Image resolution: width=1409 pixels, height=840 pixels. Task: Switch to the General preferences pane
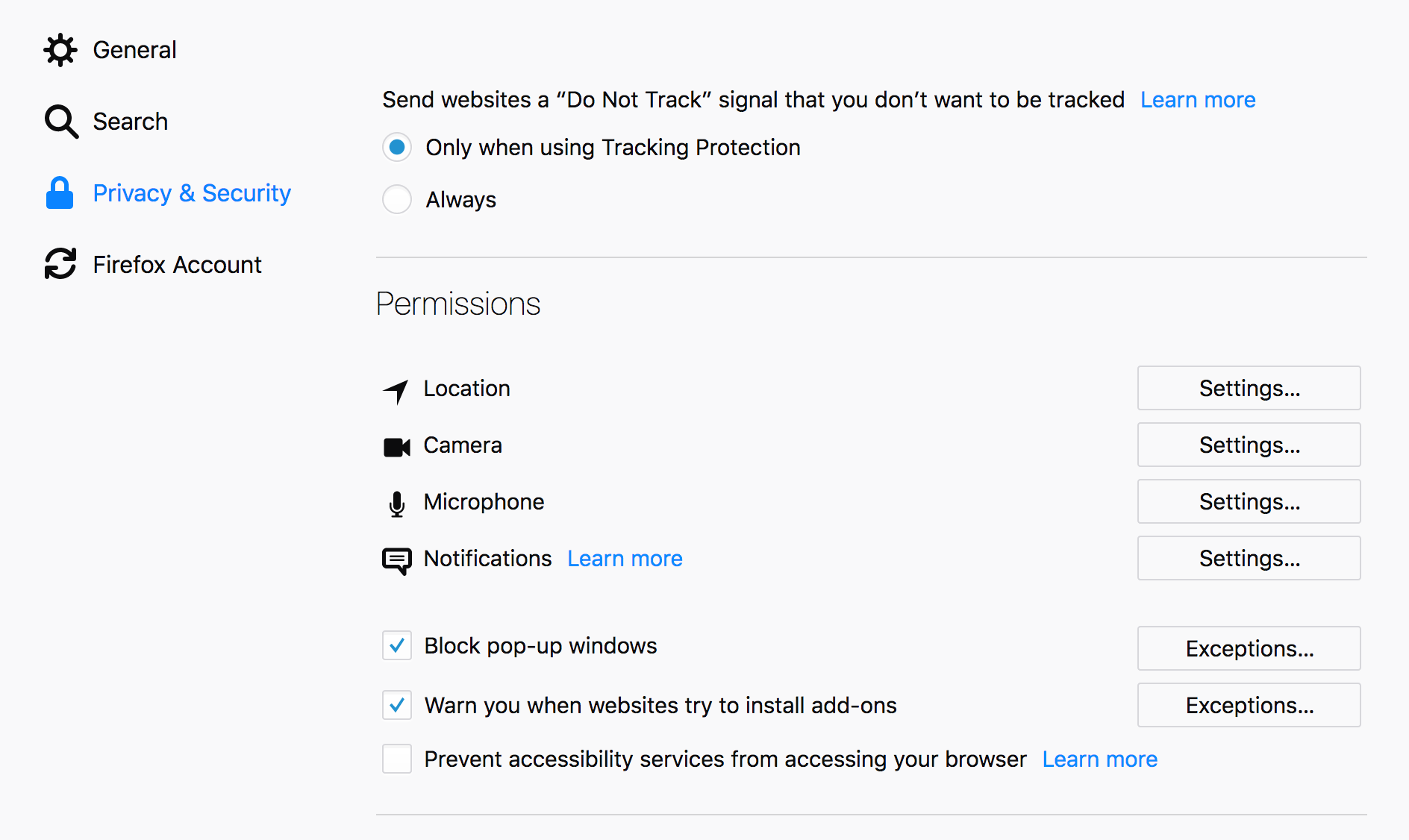click(134, 50)
